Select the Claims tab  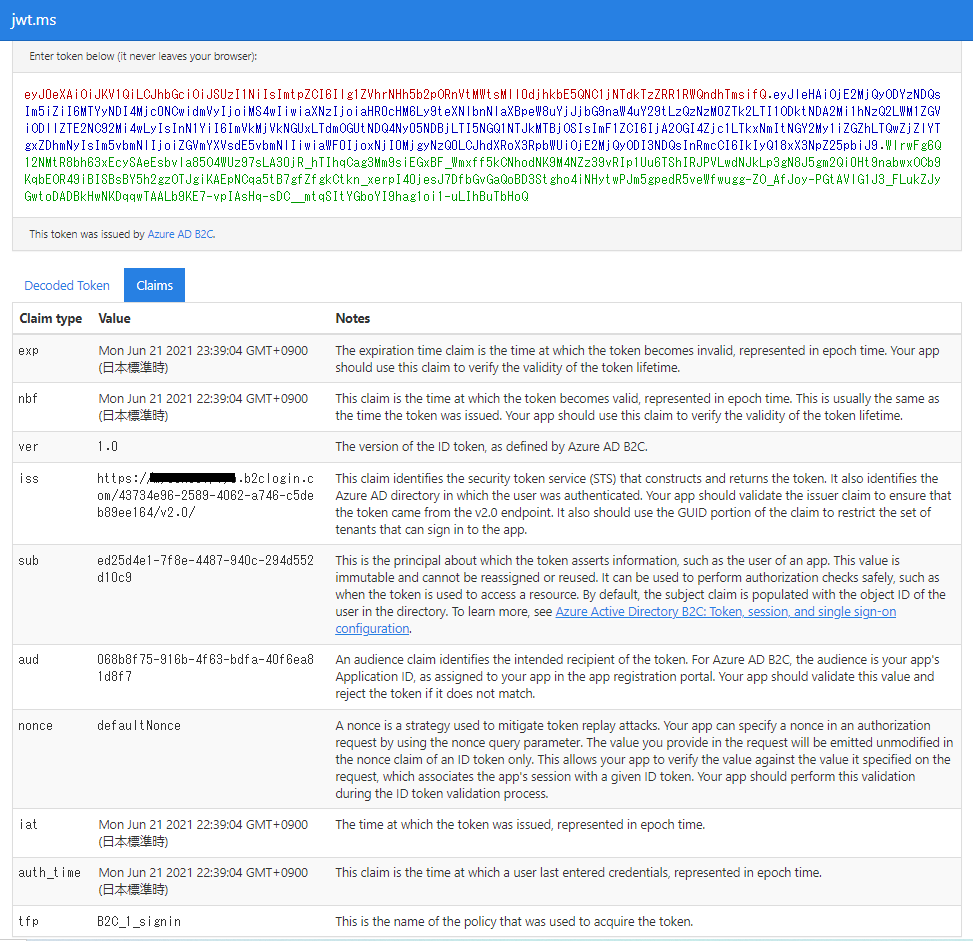(x=155, y=286)
